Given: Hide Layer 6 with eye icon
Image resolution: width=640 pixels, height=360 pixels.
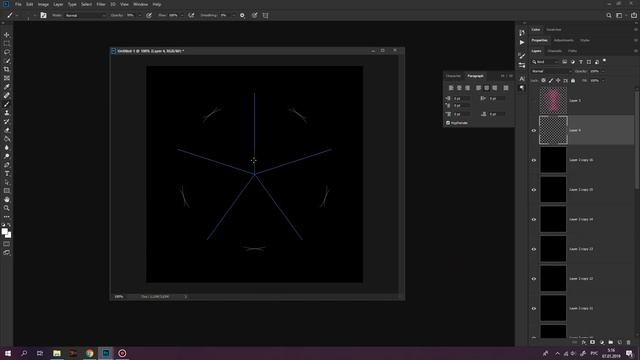Looking at the screenshot, I should tap(533, 130).
